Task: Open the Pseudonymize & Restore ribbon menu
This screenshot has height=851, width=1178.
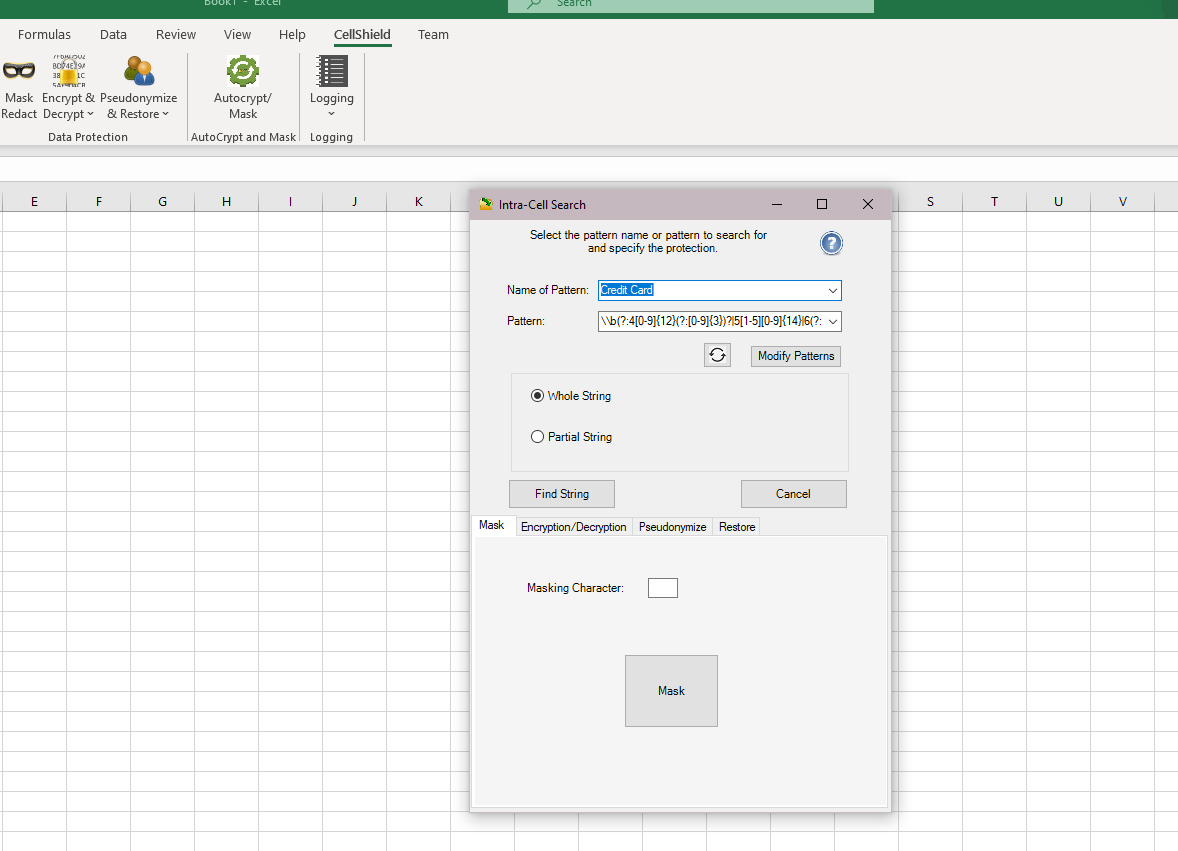Action: [138, 88]
